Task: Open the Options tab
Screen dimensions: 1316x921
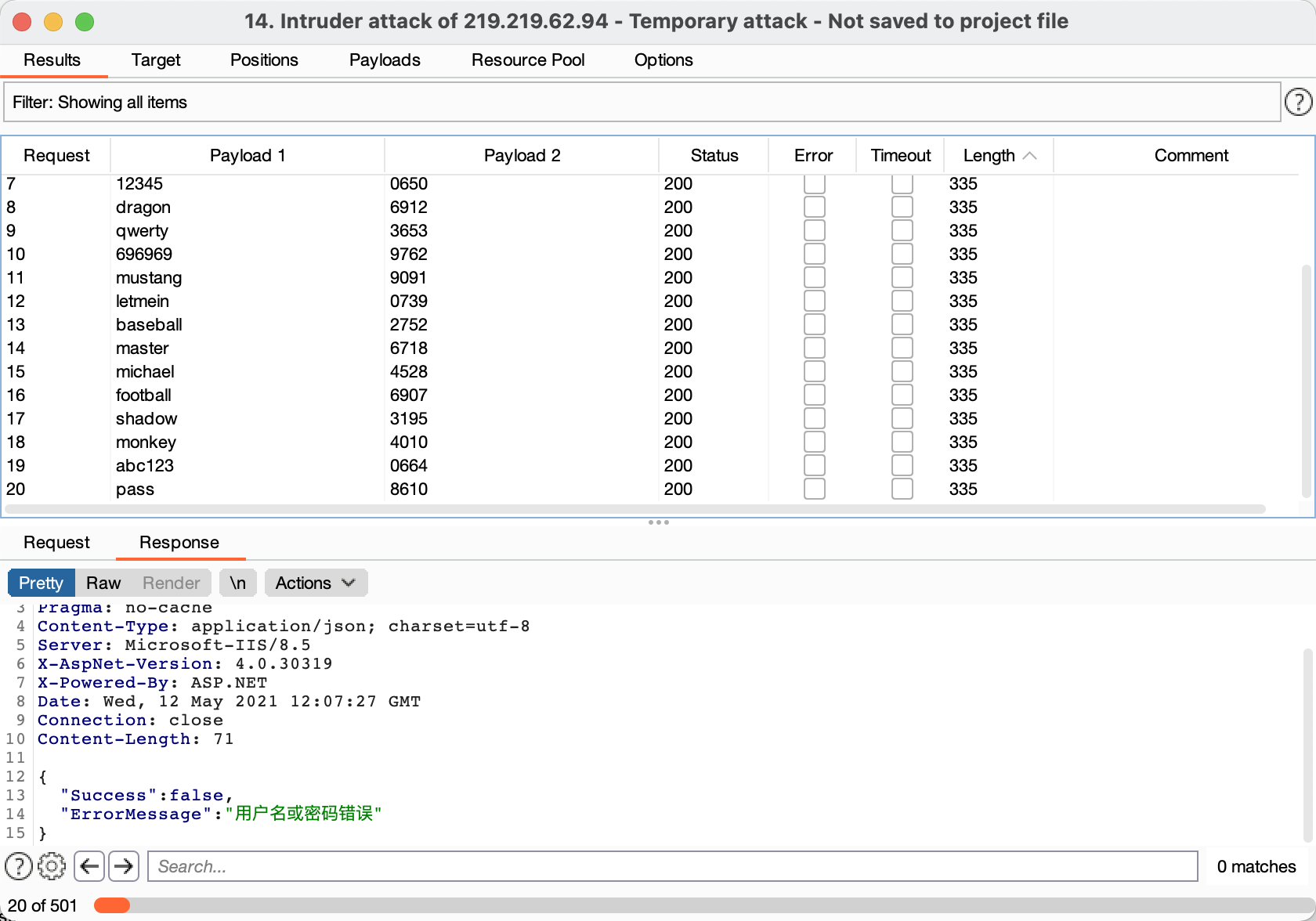Action: click(663, 60)
